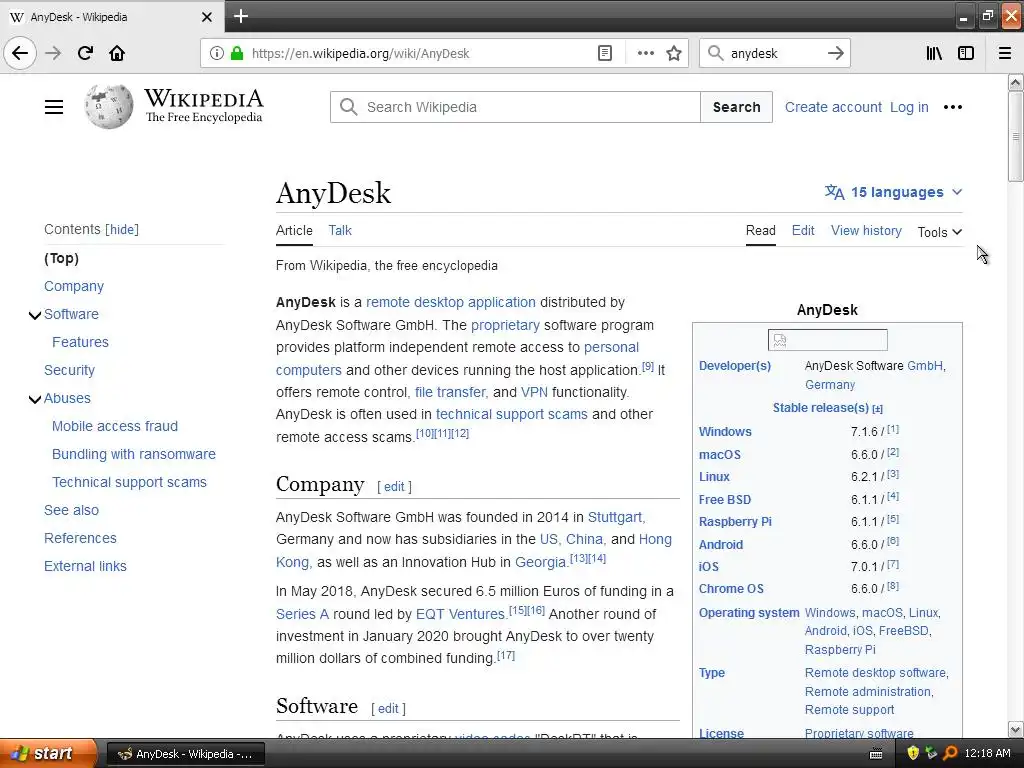Image resolution: width=1024 pixels, height=768 pixels.
Task: Click the Log in link
Action: coord(909,107)
